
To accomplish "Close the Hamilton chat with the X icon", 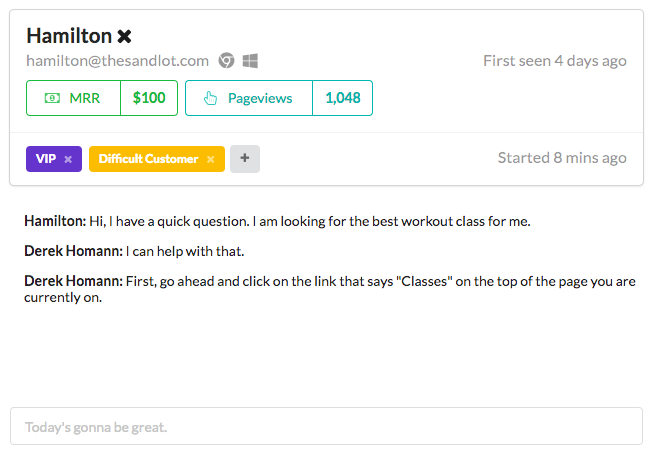I will pos(124,36).
